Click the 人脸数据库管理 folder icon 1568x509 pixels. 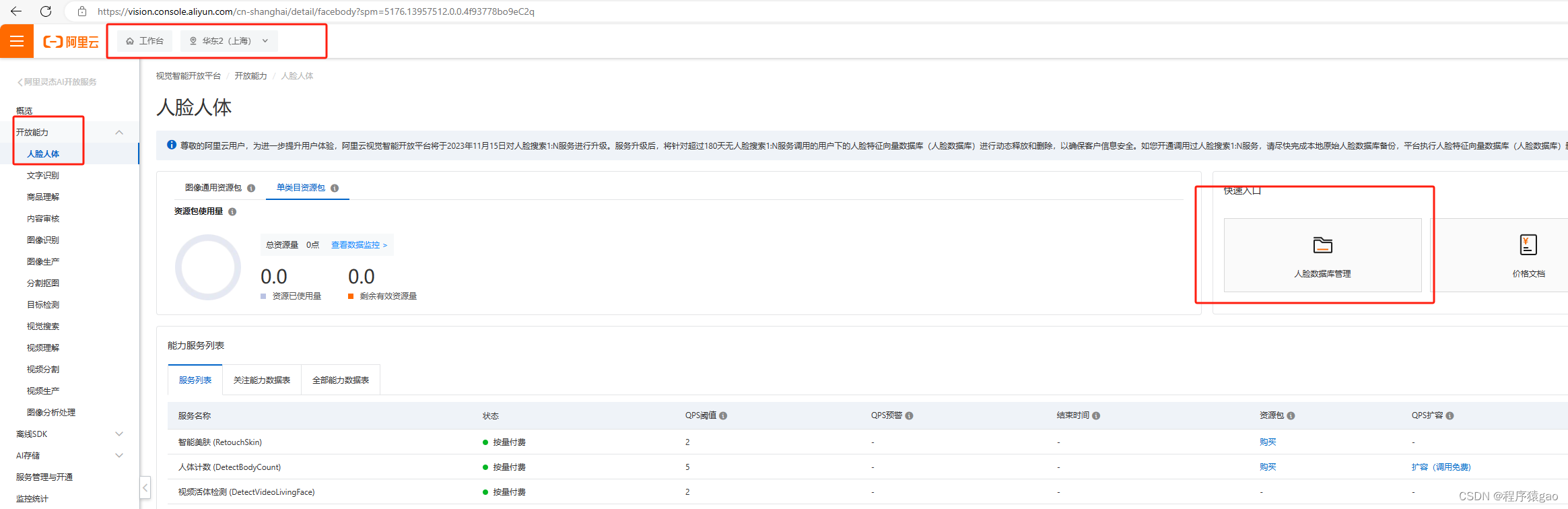pyautogui.click(x=1322, y=245)
